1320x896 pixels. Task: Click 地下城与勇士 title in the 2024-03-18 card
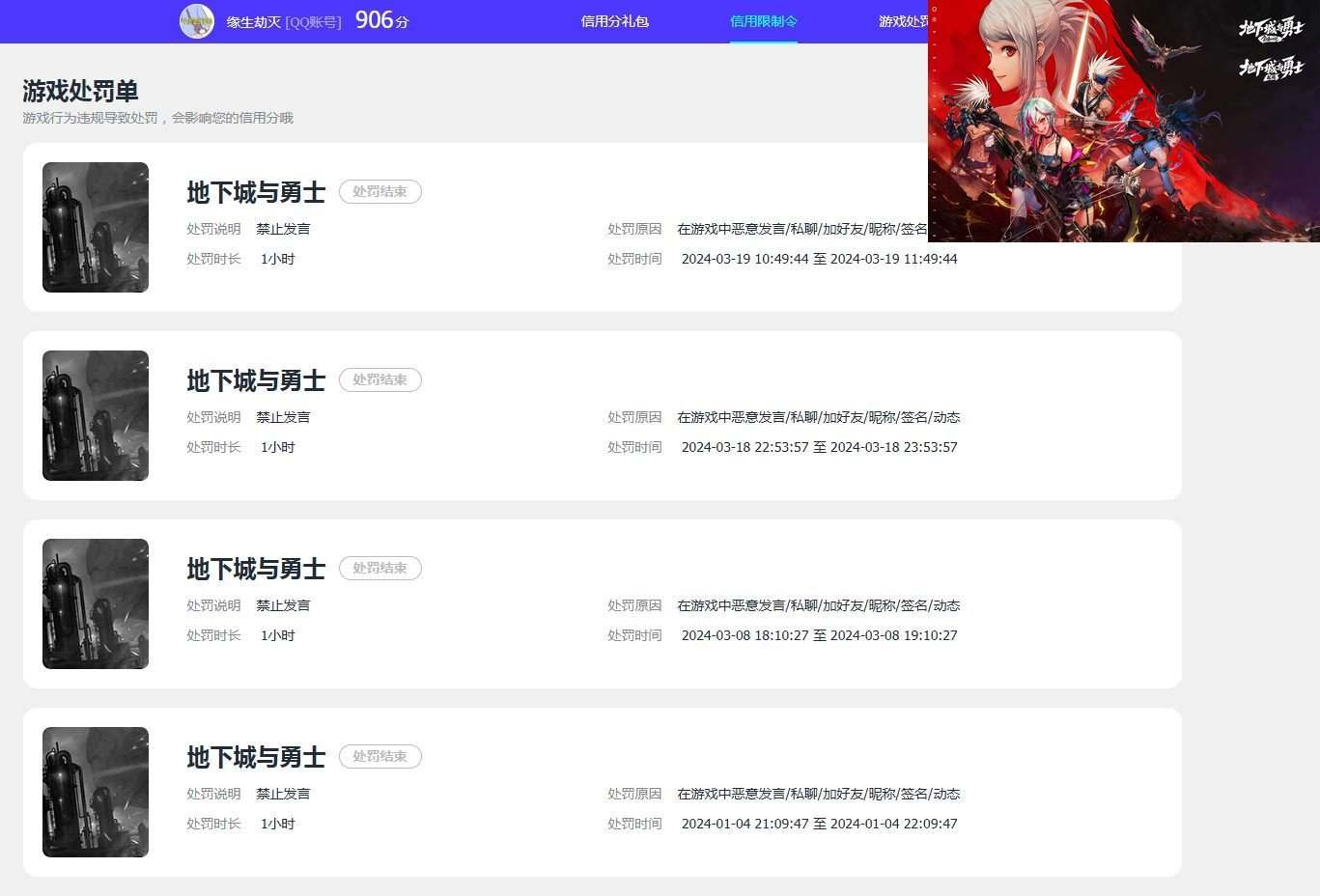(256, 380)
